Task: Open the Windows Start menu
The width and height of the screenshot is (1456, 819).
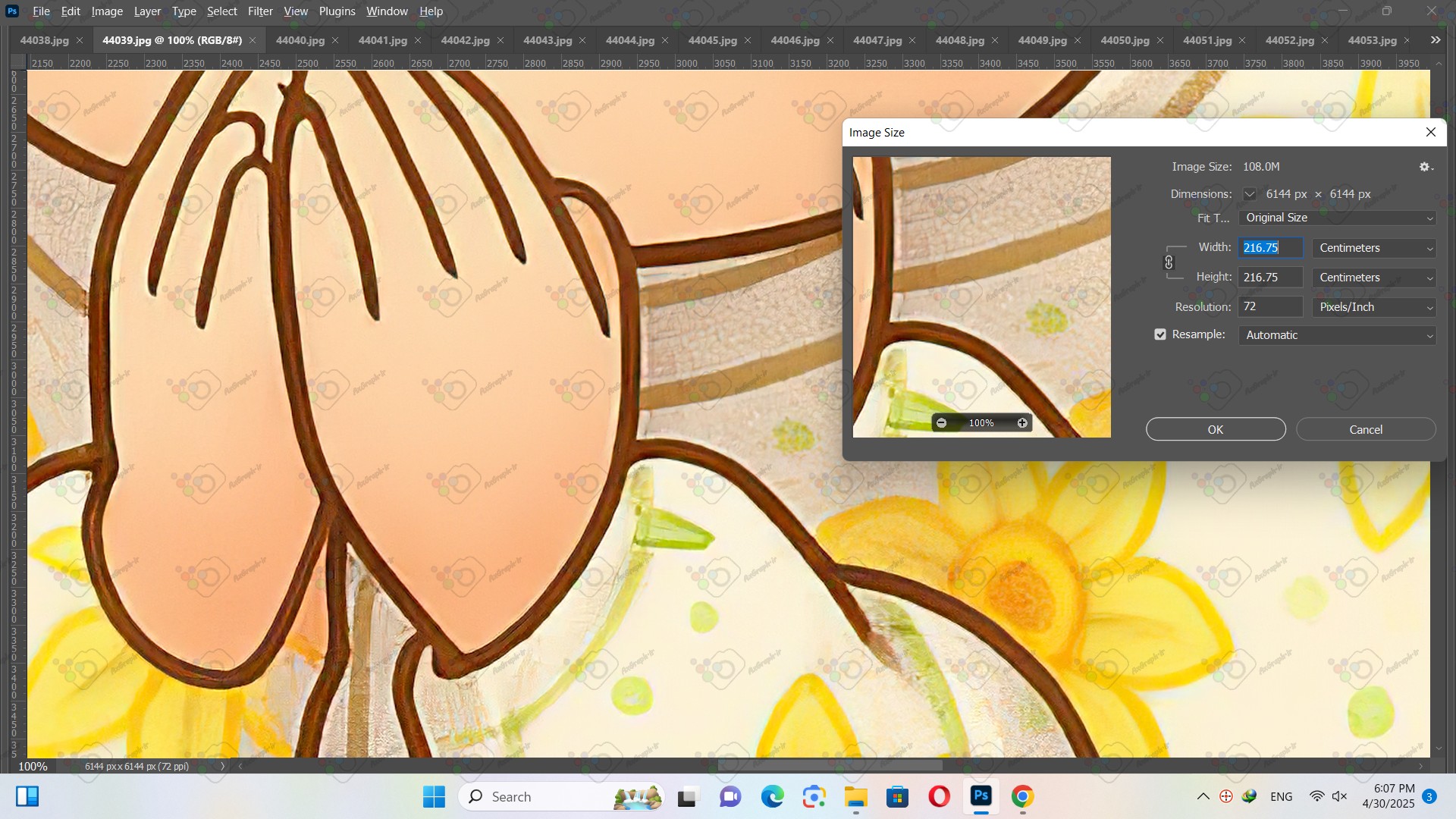Action: 434,797
